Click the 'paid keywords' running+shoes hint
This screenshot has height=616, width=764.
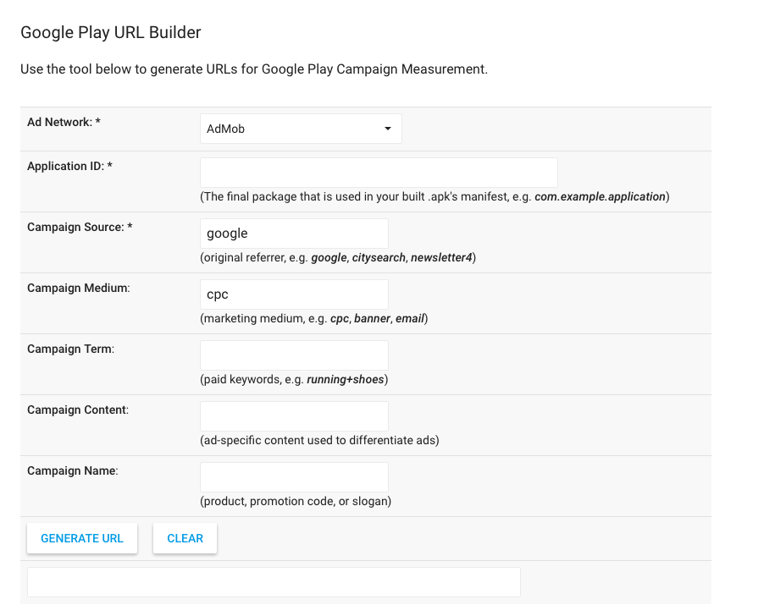tap(294, 379)
